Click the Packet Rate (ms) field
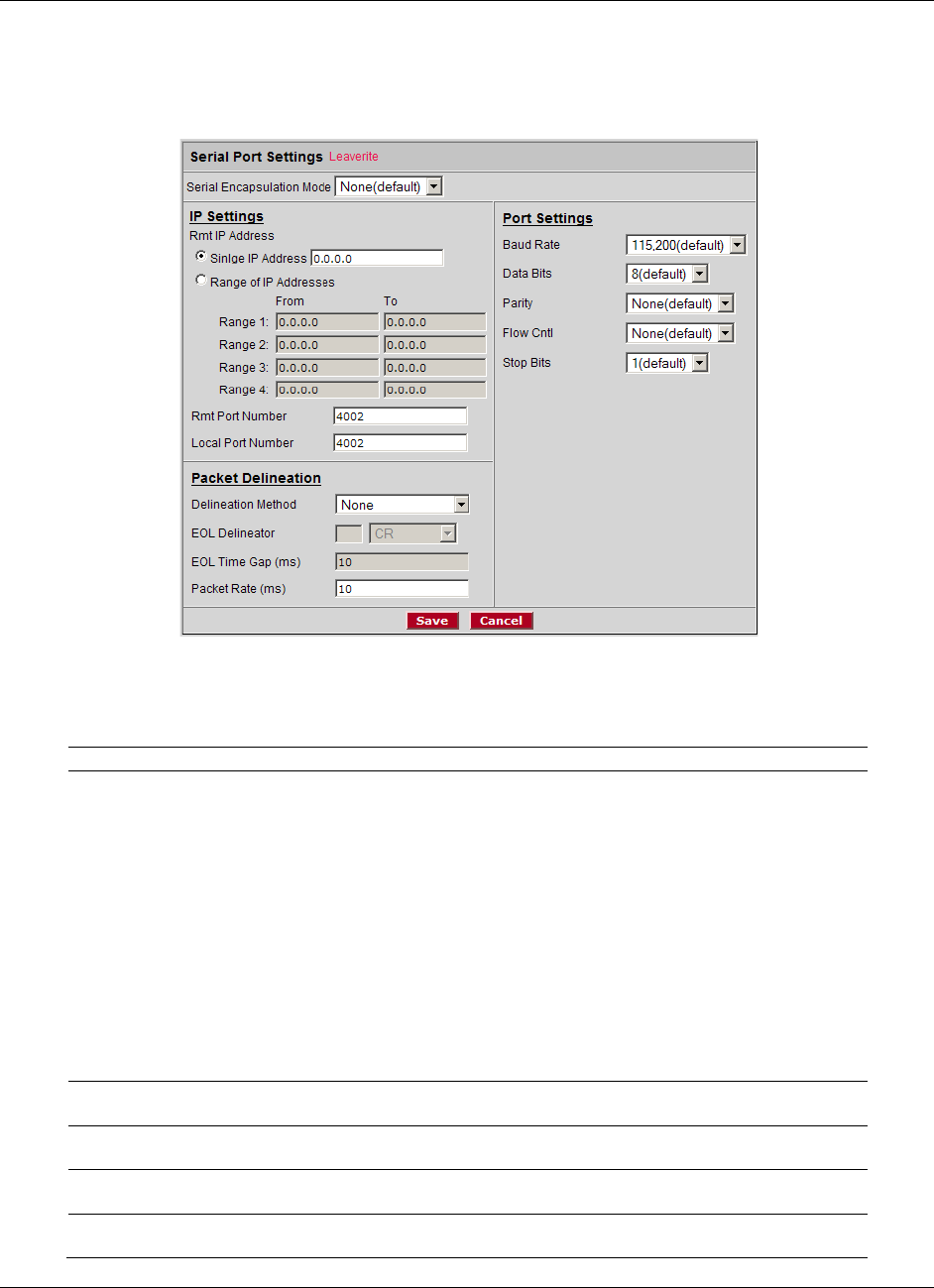The image size is (934, 1288). 403,589
